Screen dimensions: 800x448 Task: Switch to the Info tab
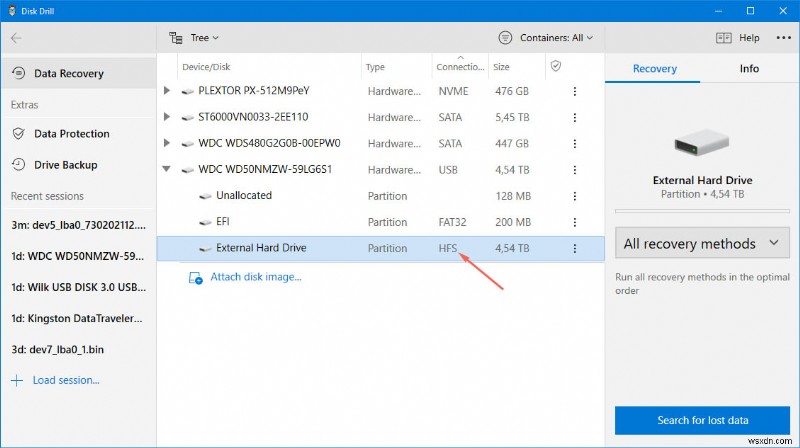pos(748,69)
